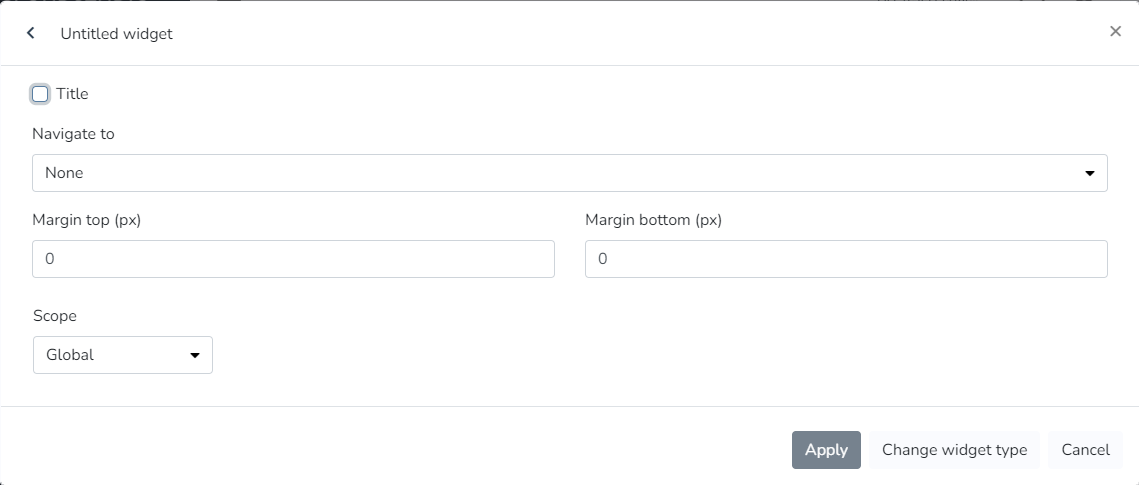Focus the Margin top (px) field
Screen dimensions: 1139x485
(x=293, y=259)
